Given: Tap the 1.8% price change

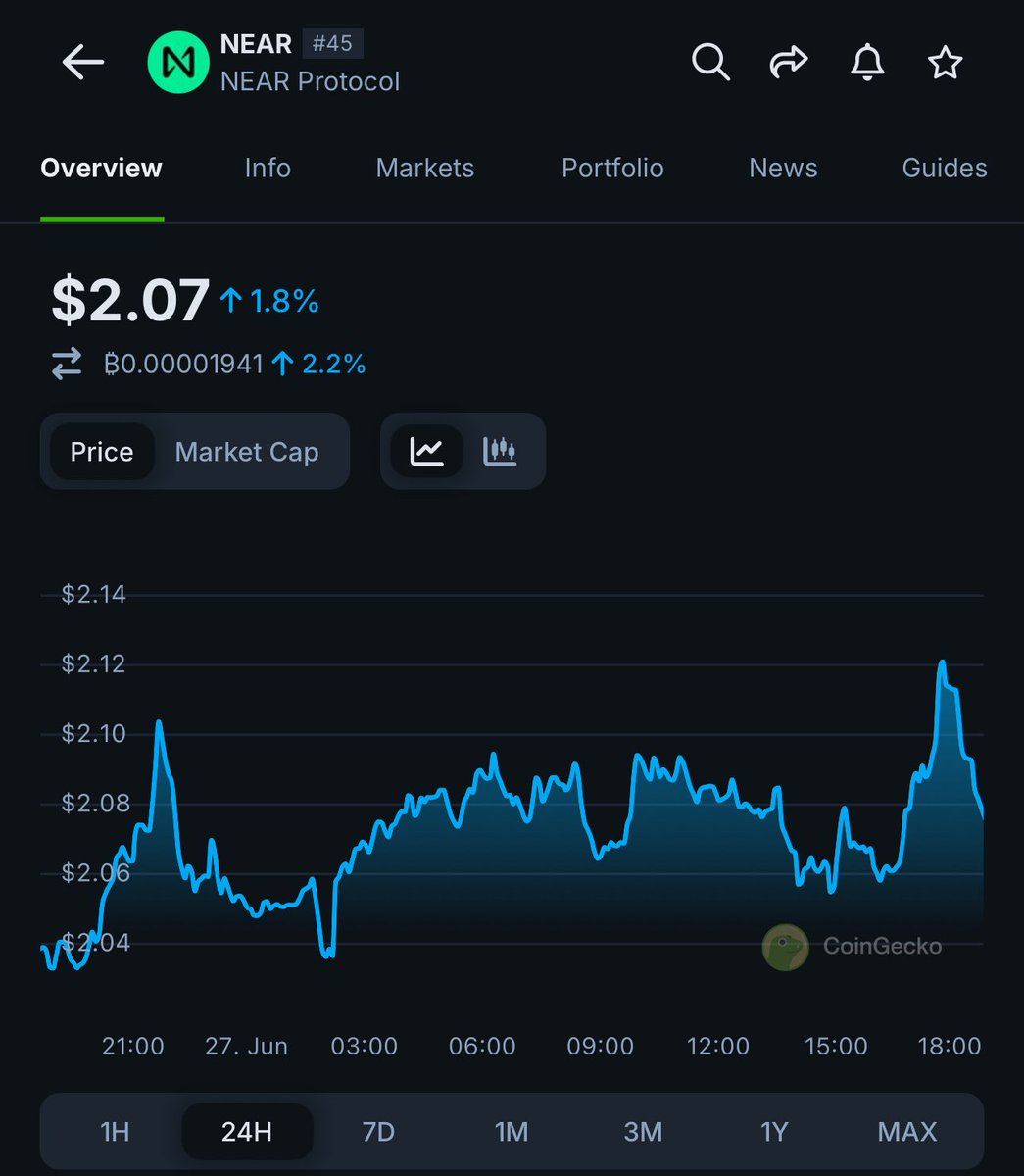Looking at the screenshot, I should pos(270,302).
